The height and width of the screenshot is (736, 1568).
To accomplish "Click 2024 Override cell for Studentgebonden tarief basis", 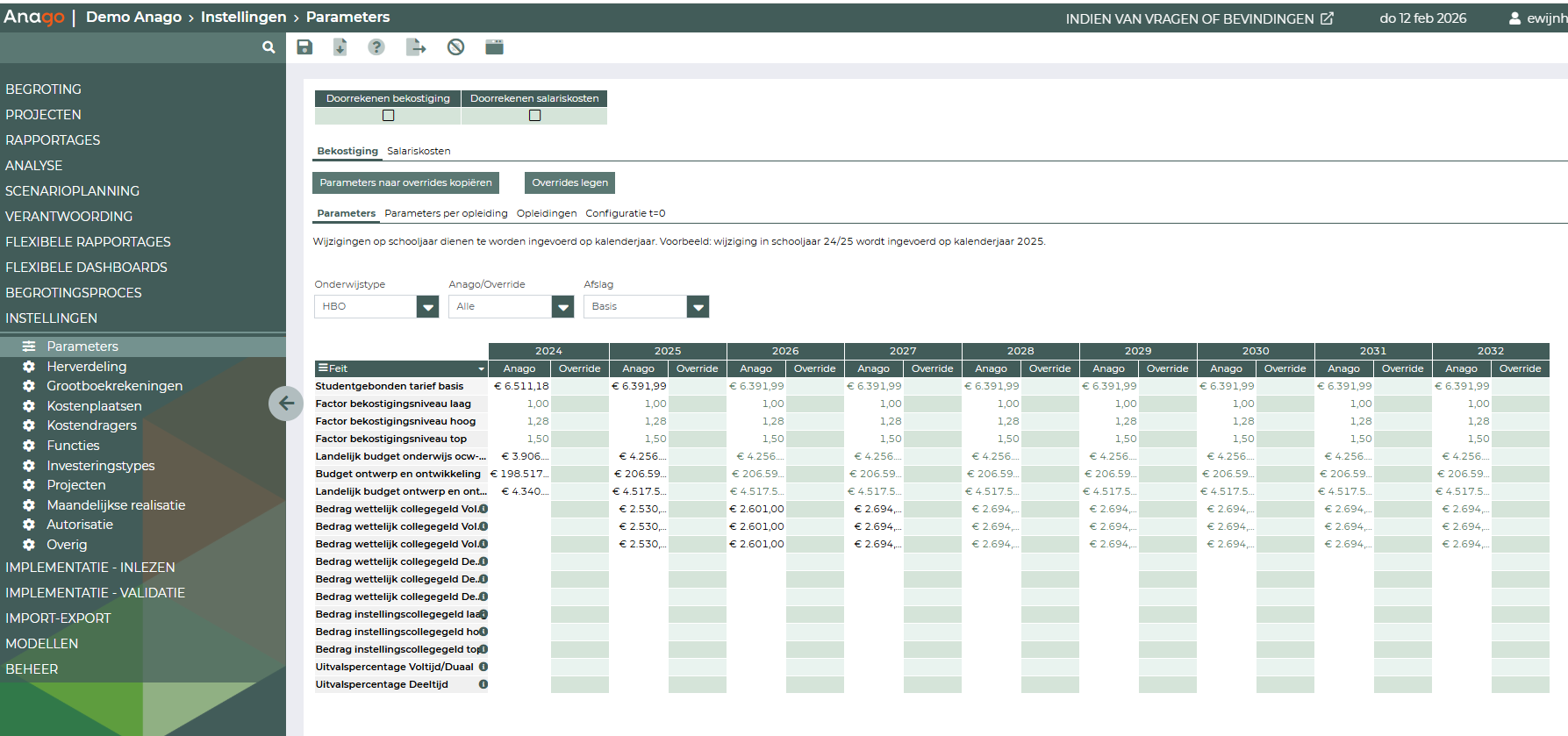I will coord(579,386).
